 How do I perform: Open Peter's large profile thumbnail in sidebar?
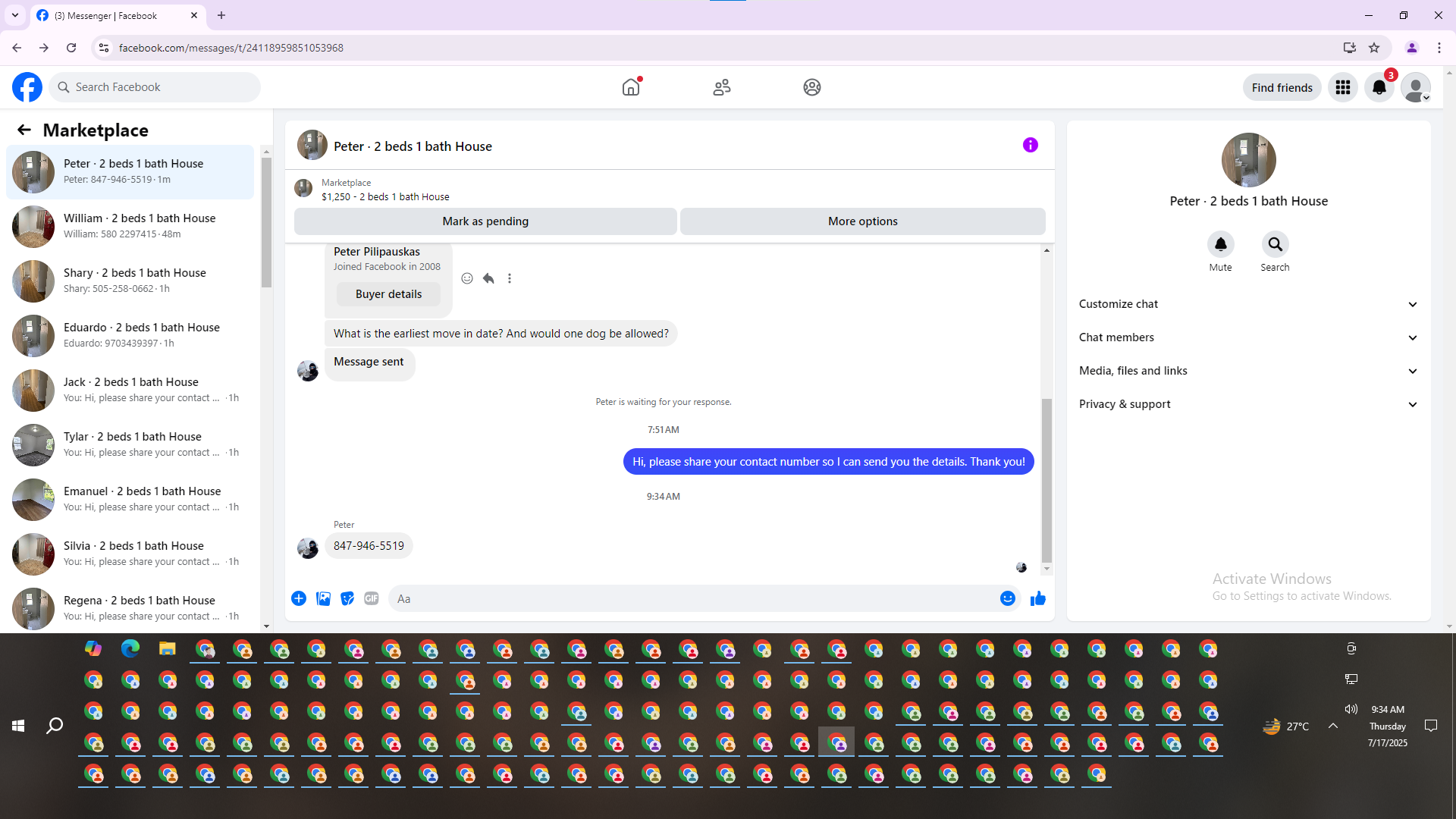[1249, 160]
